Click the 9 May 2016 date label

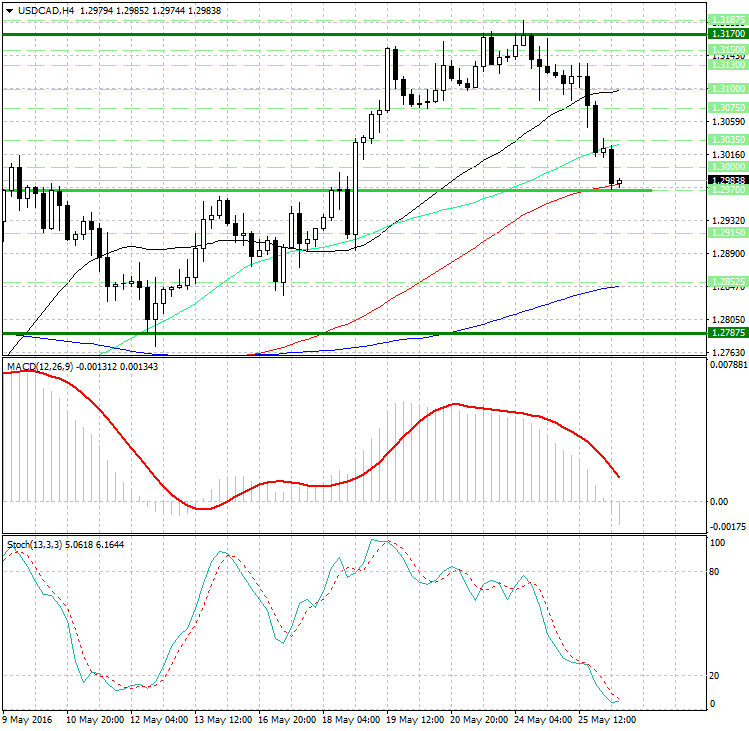click(x=27, y=718)
